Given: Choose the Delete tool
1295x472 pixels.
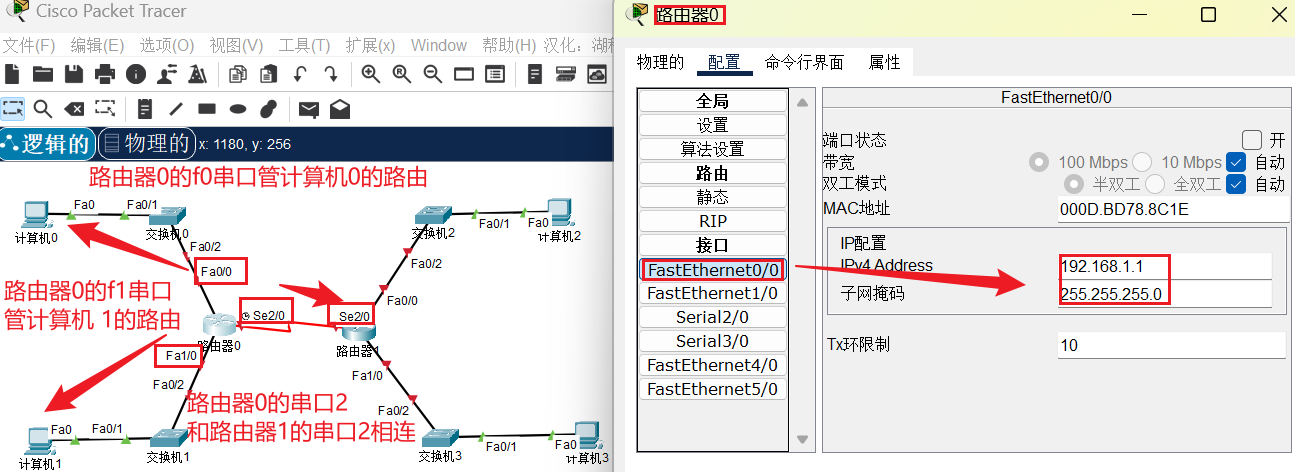Looking at the screenshot, I should point(74,109).
